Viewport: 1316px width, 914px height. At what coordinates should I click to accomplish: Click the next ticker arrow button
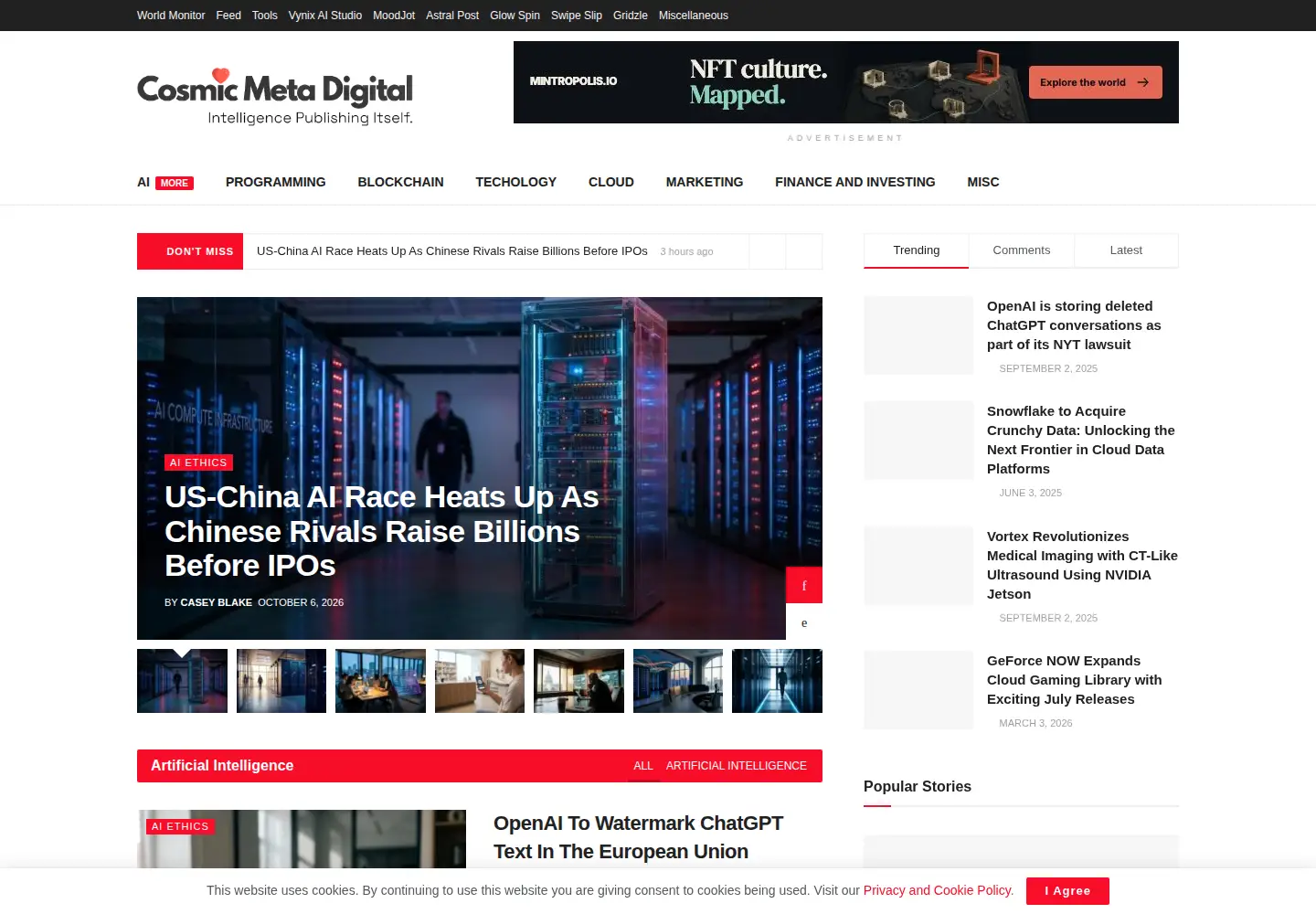click(804, 251)
